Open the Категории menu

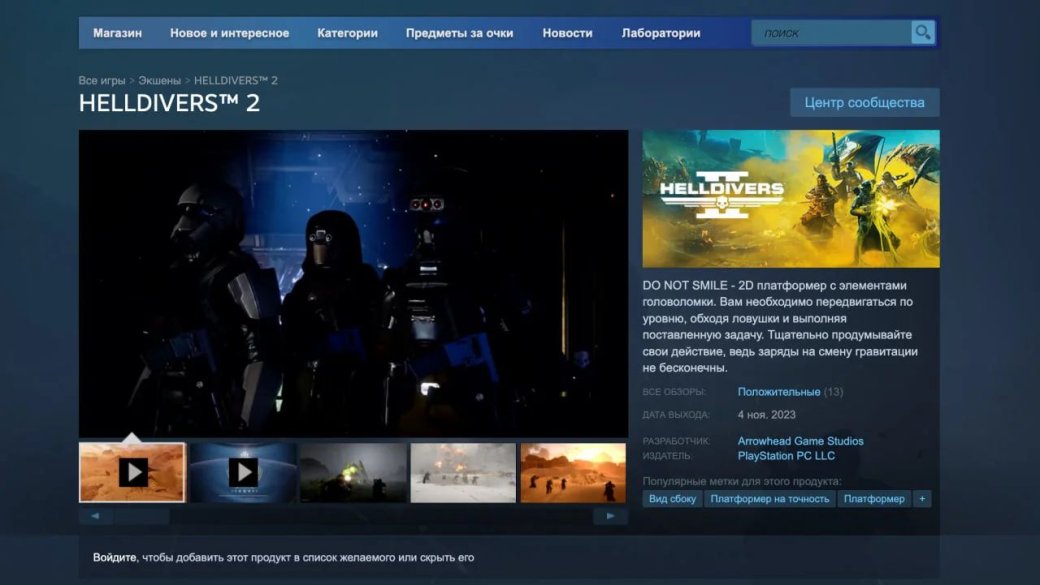pos(348,33)
